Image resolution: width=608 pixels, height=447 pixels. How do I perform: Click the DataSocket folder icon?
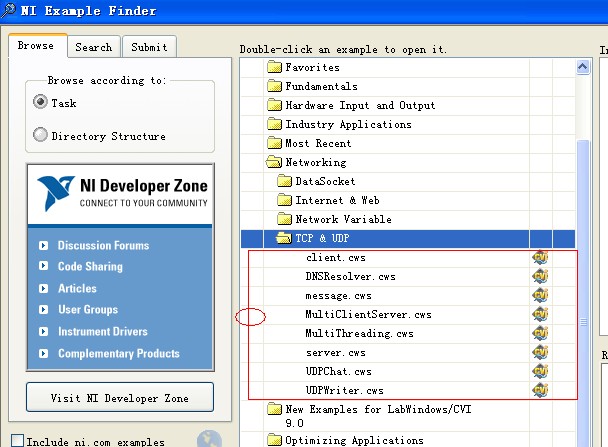(x=285, y=181)
